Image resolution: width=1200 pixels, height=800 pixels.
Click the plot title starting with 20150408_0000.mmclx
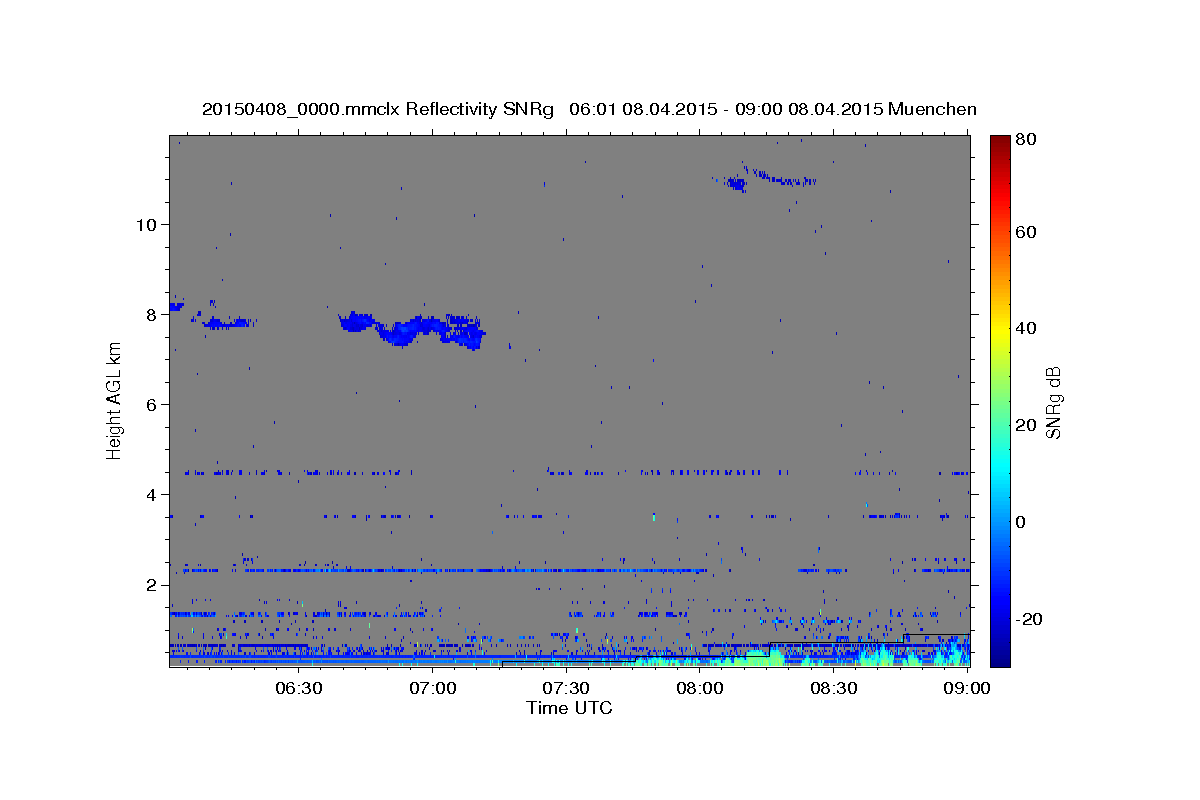click(589, 109)
